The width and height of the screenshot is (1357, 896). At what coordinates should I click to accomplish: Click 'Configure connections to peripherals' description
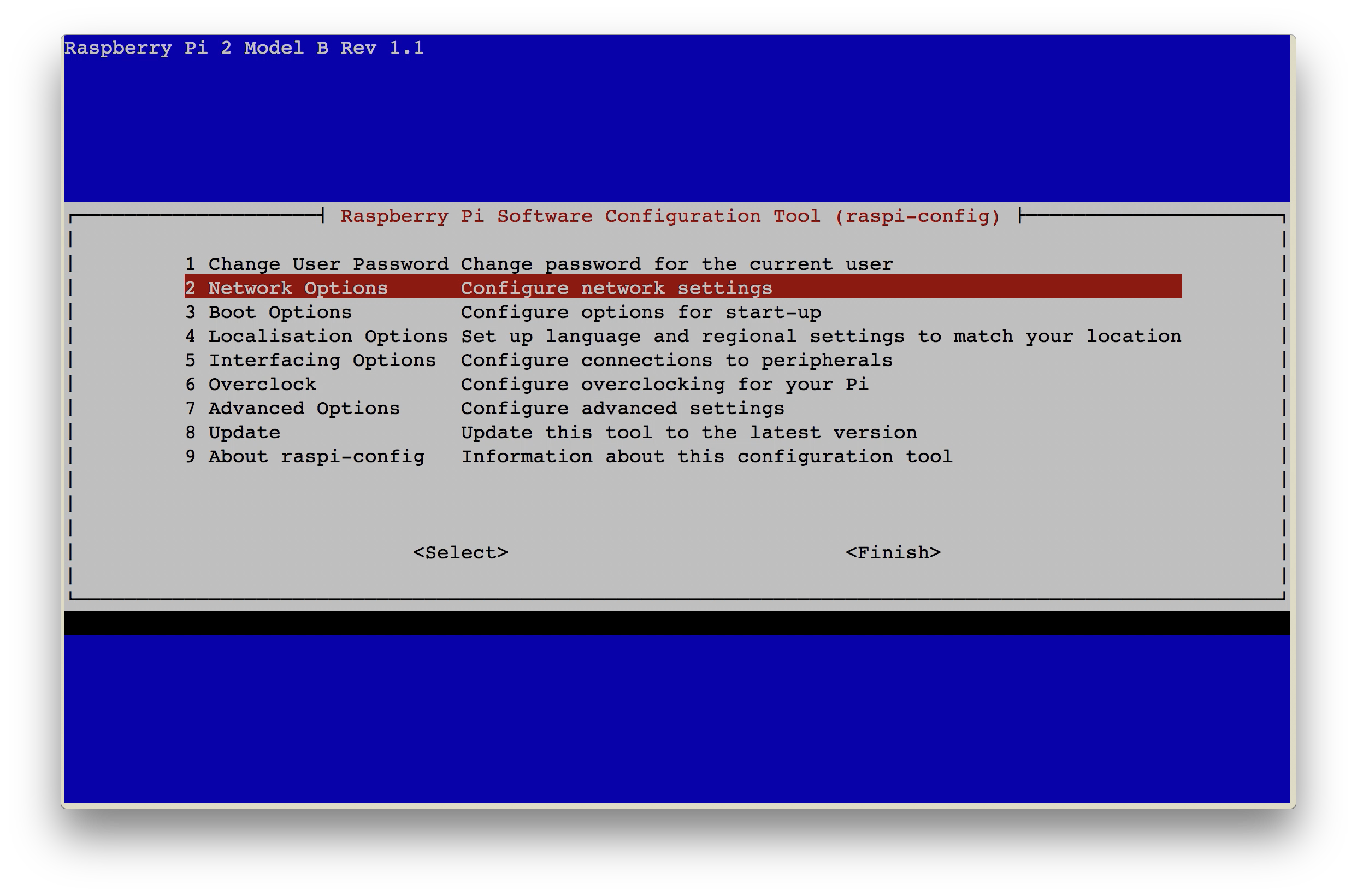pos(676,361)
